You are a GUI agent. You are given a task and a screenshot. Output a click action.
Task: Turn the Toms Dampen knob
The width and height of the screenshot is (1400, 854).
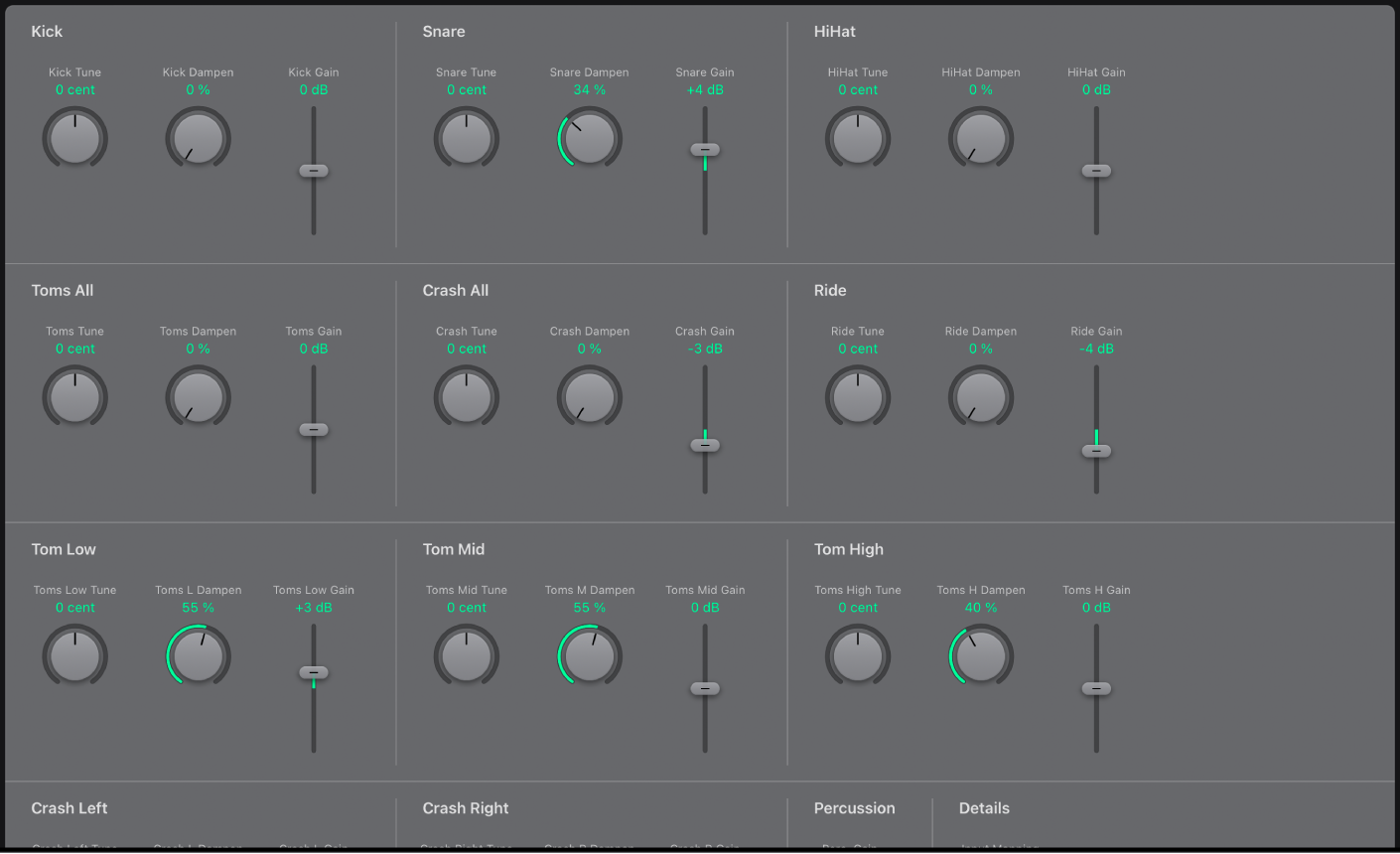click(x=198, y=396)
